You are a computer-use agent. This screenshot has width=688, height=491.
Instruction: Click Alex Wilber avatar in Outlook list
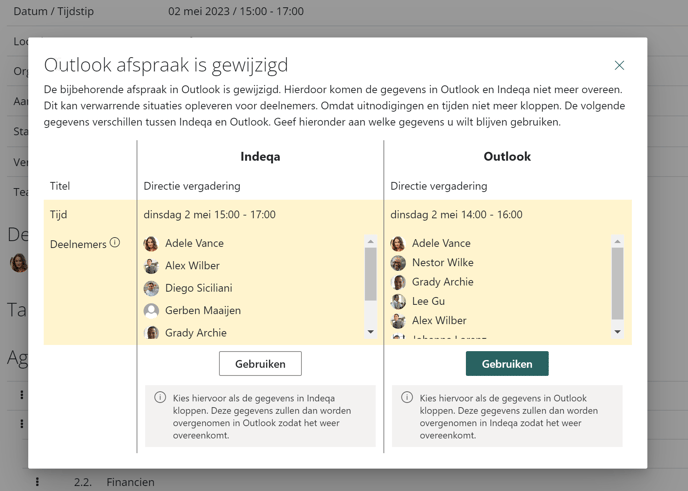[398, 321]
